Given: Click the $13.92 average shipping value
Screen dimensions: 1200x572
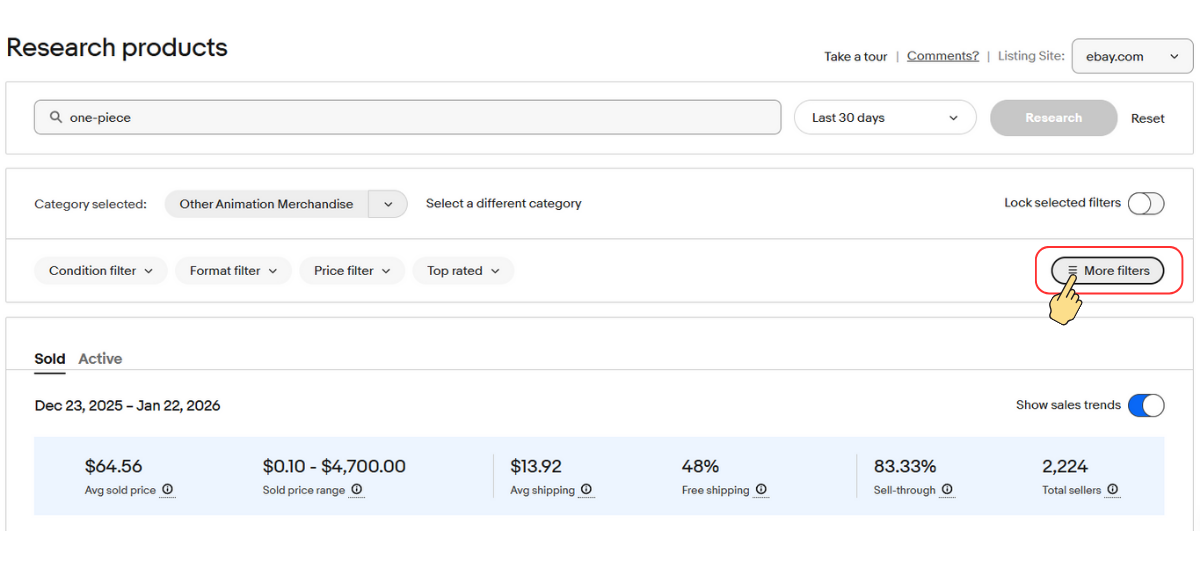Looking at the screenshot, I should 536,466.
